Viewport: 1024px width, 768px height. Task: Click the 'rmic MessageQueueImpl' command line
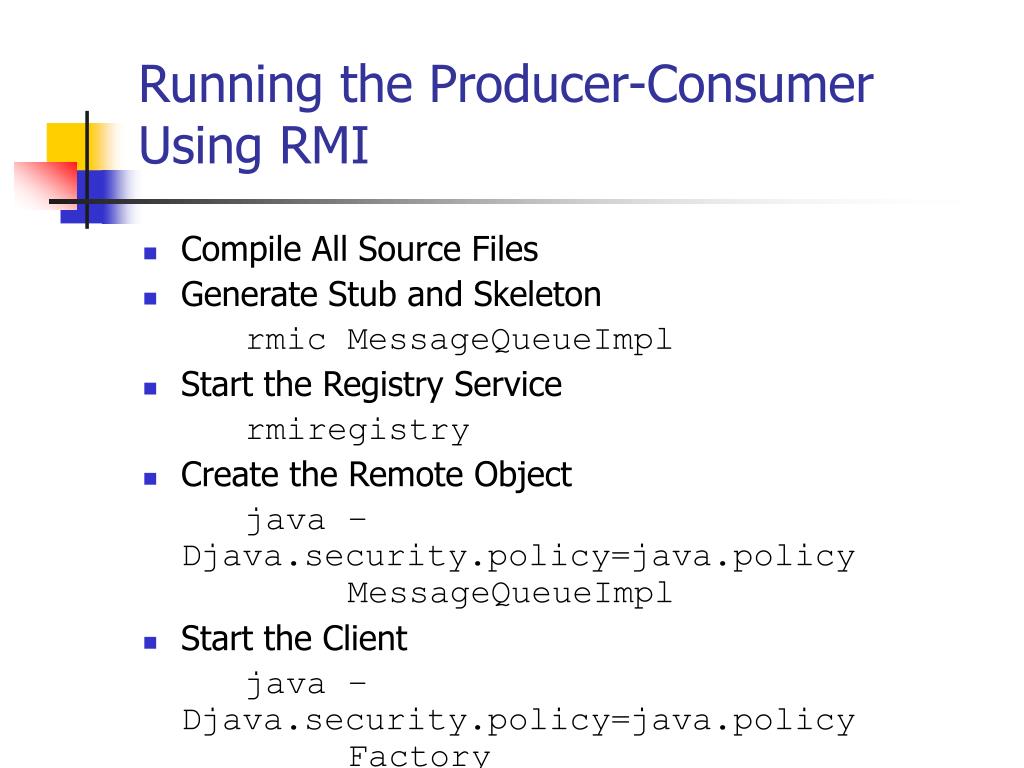pyautogui.click(x=459, y=340)
